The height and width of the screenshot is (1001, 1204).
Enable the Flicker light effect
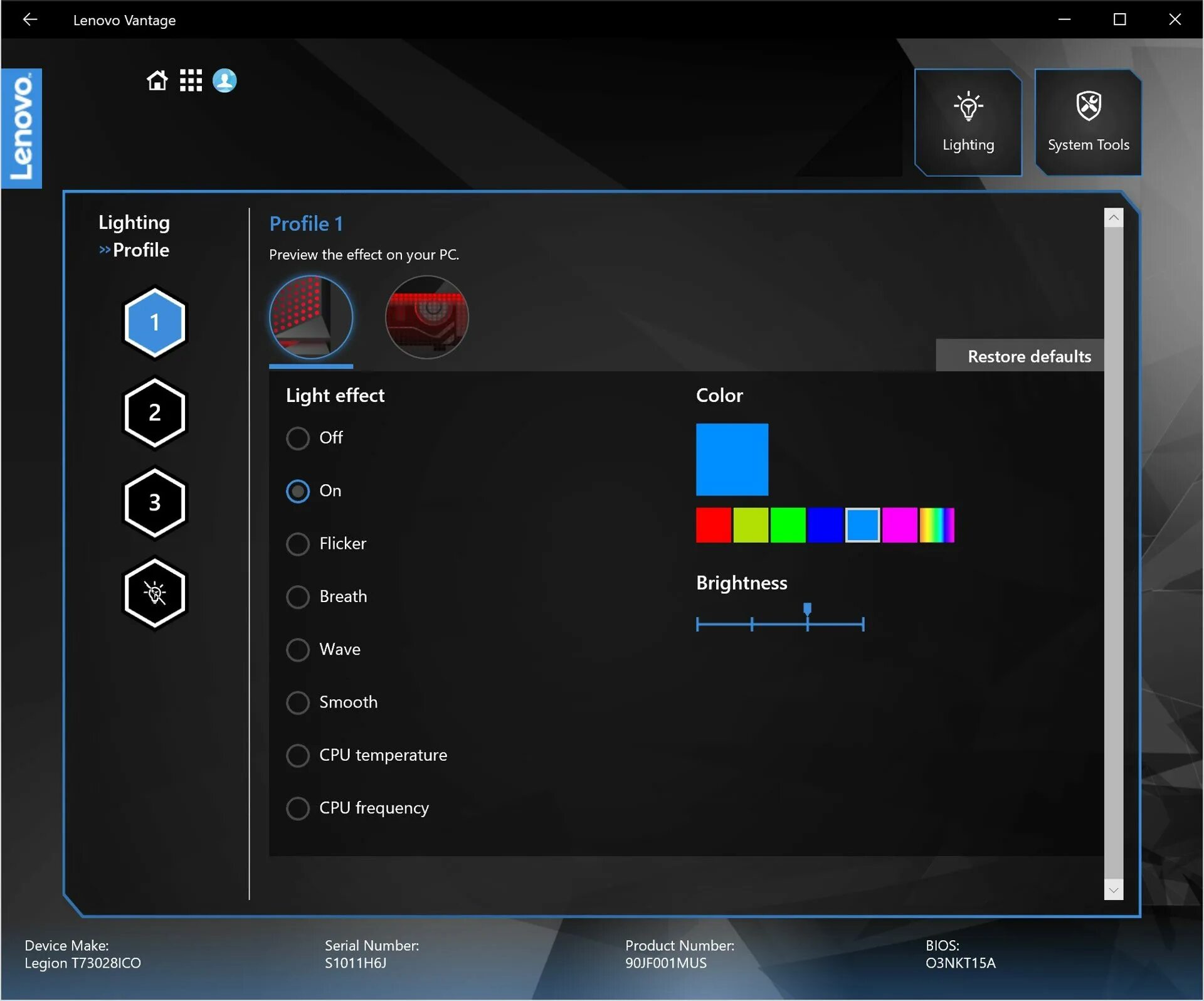point(298,544)
